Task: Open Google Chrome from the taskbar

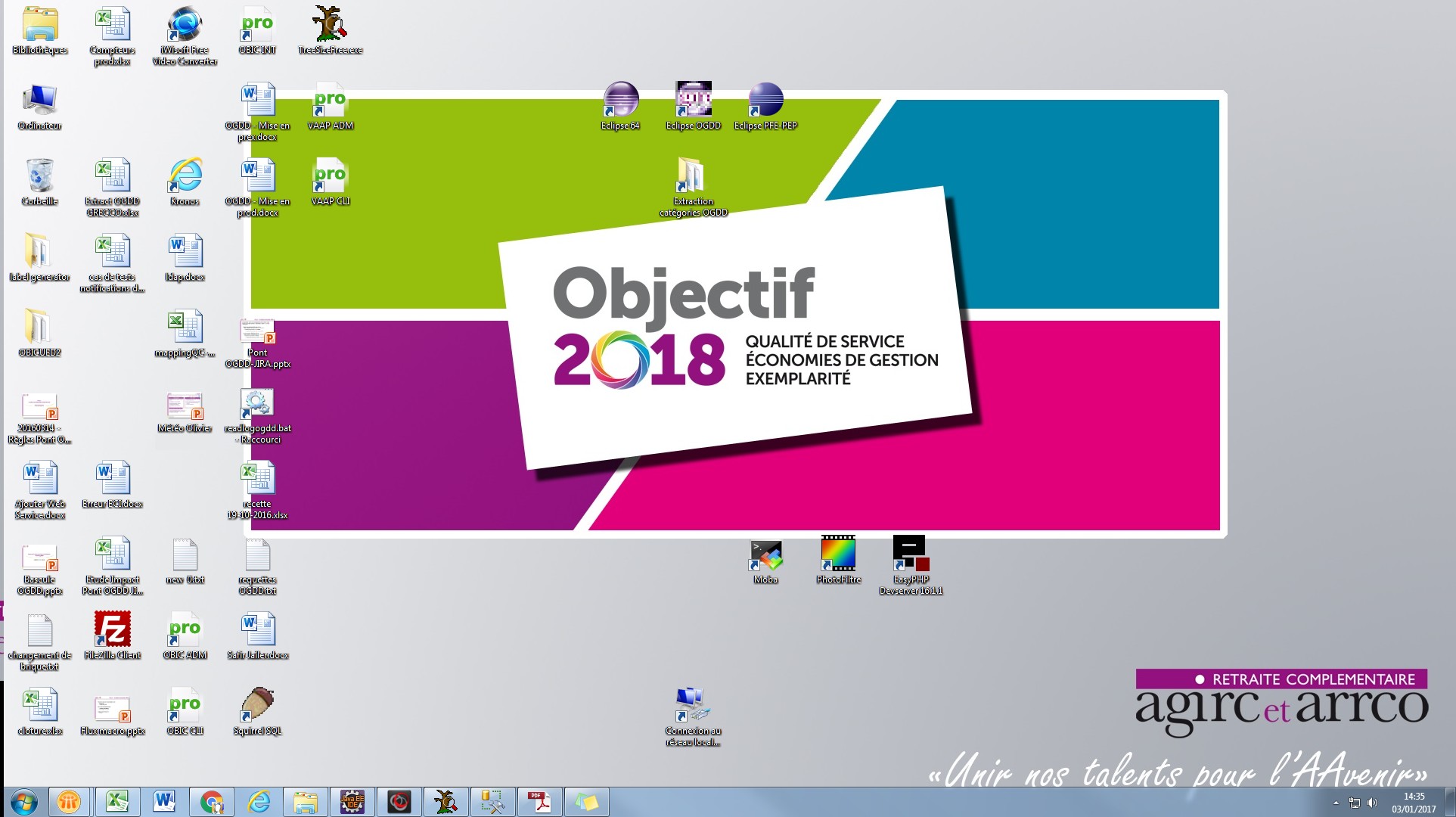Action: pos(211,802)
